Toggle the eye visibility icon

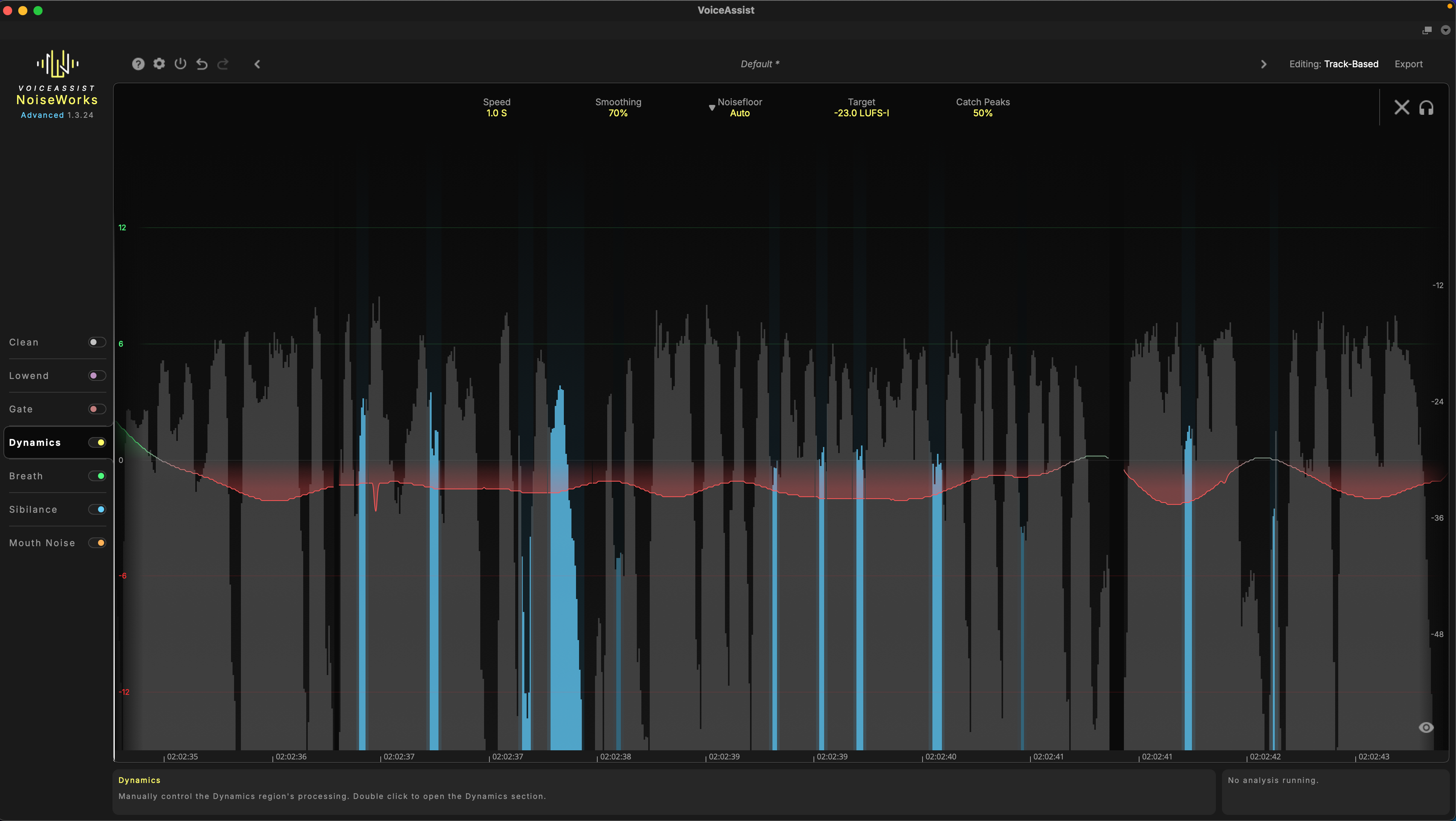1426,728
